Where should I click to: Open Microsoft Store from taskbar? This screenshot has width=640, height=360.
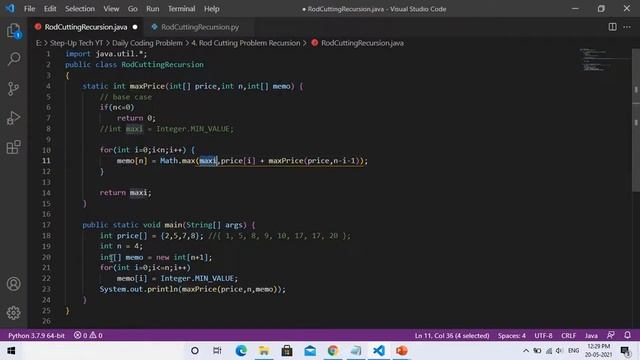click(x=287, y=351)
